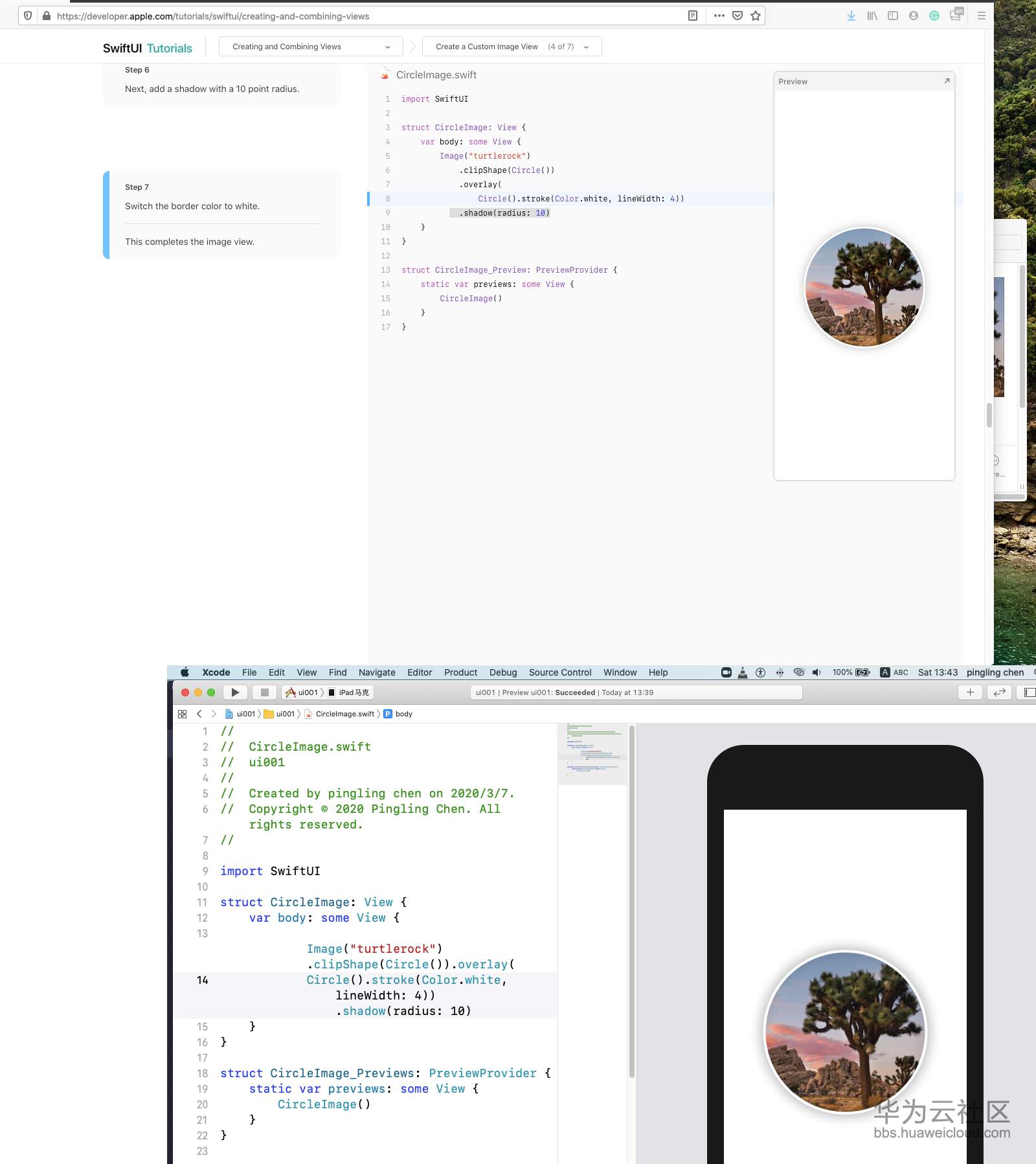The width and height of the screenshot is (1036, 1164).
Task: Select the Step 7 card
Action: tap(221, 215)
